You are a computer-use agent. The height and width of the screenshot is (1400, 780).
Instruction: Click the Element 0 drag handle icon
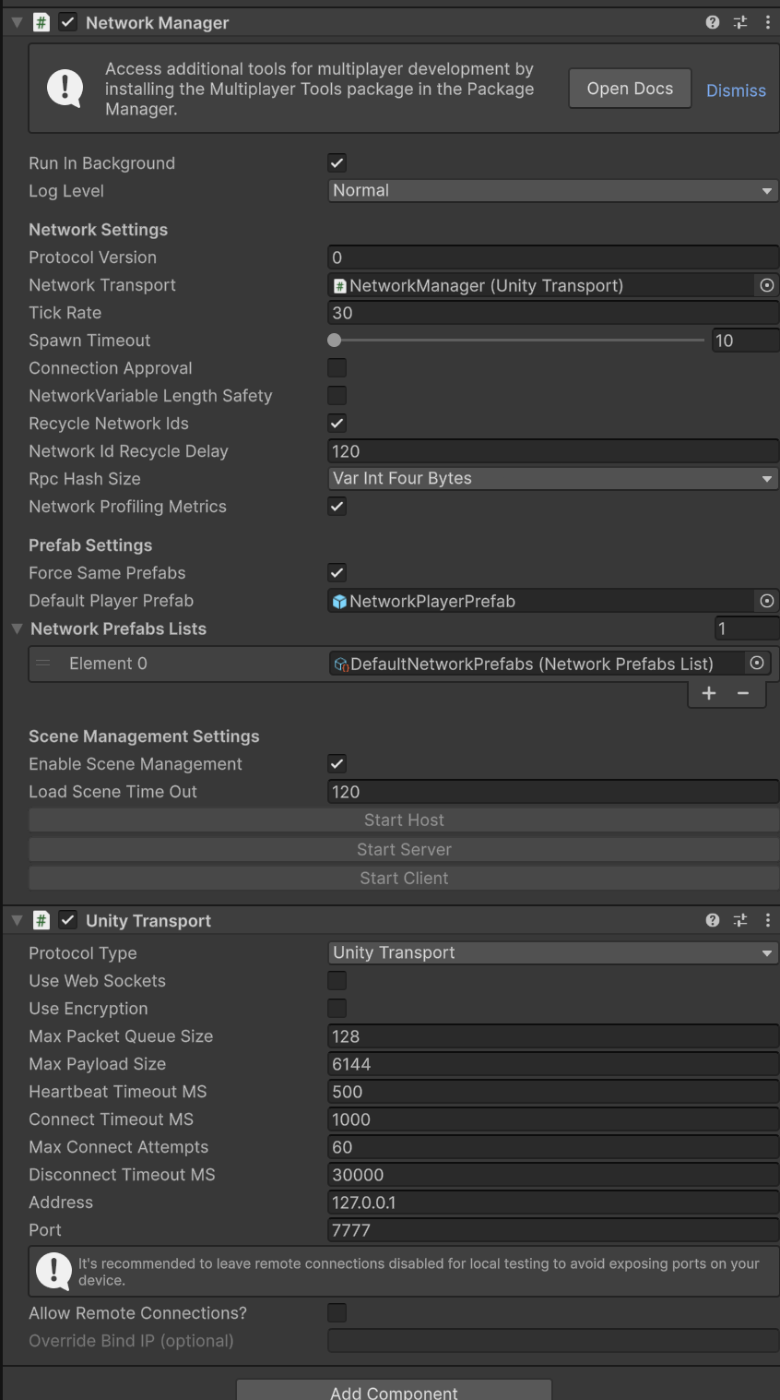click(43, 664)
